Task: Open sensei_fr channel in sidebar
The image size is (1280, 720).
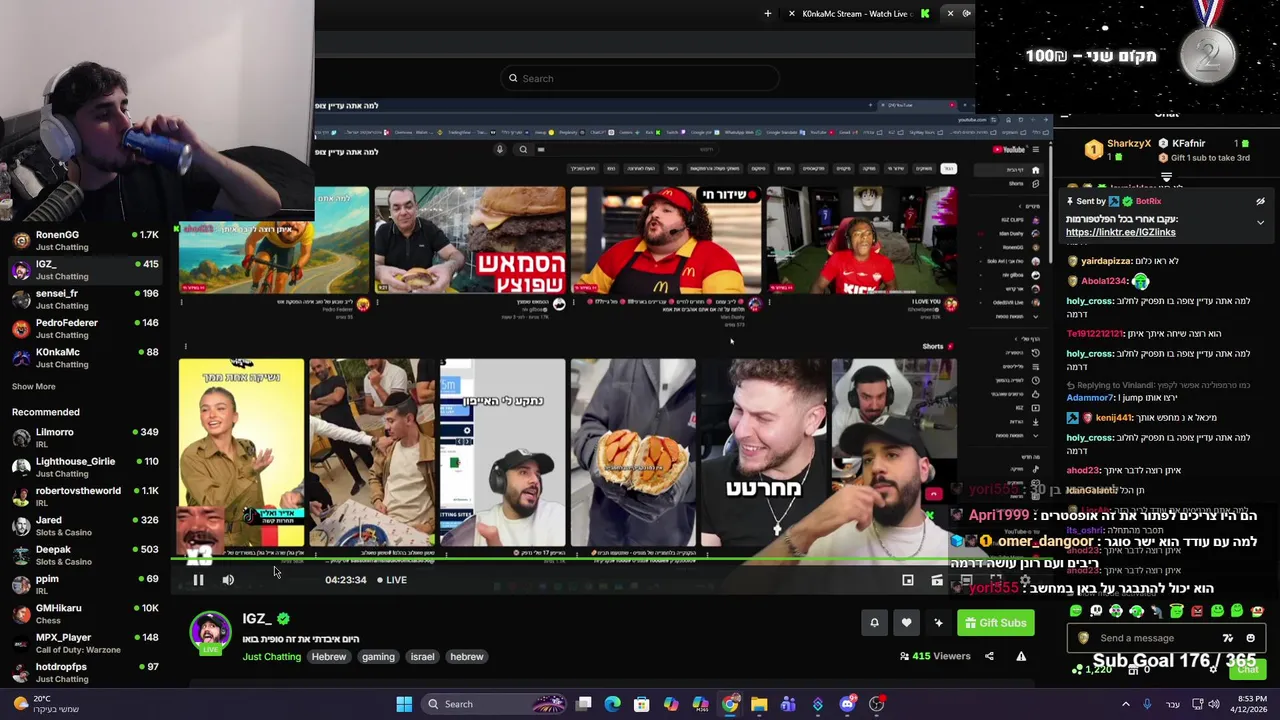Action: point(85,299)
